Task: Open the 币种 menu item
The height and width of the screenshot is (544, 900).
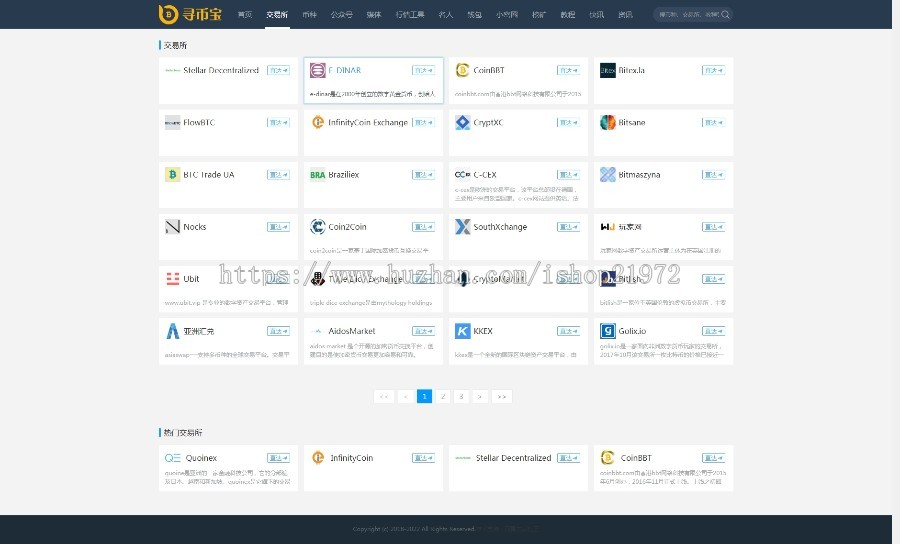Action: pyautogui.click(x=309, y=14)
